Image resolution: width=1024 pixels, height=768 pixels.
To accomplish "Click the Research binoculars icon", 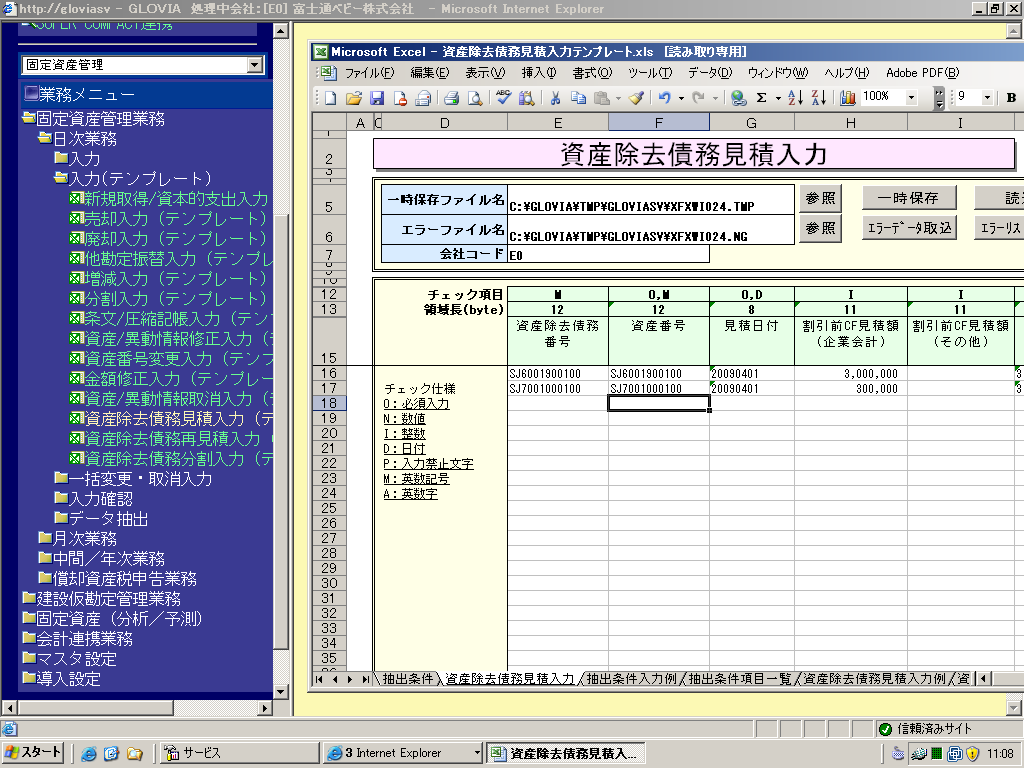I will pos(526,98).
